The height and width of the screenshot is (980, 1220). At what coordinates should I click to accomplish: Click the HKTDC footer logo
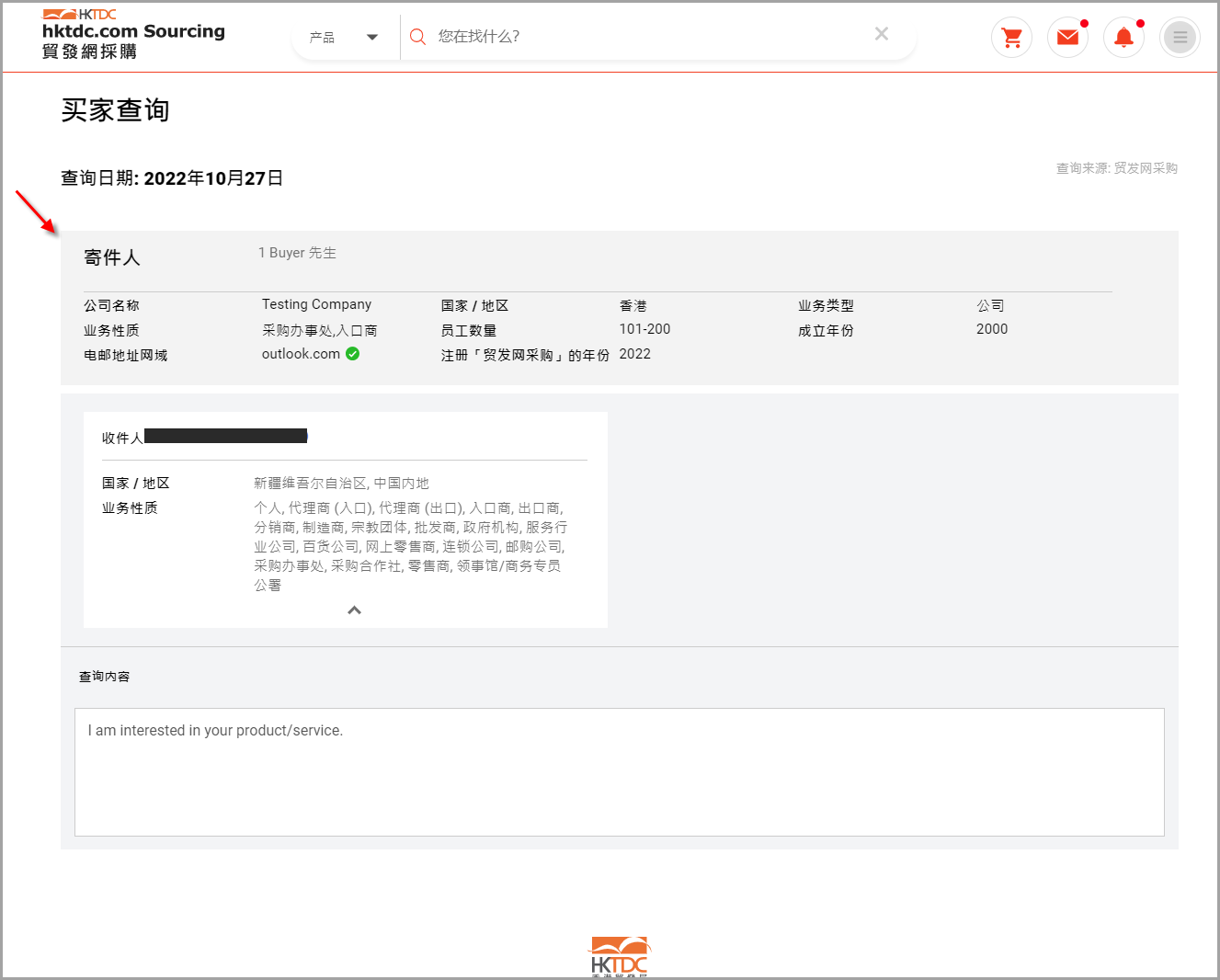pos(619,957)
